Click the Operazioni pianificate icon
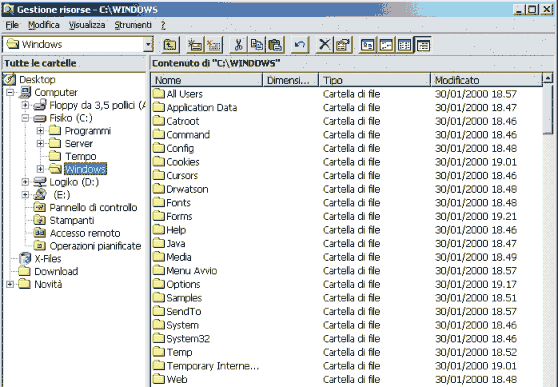This screenshot has width=558, height=387. (x=40, y=246)
